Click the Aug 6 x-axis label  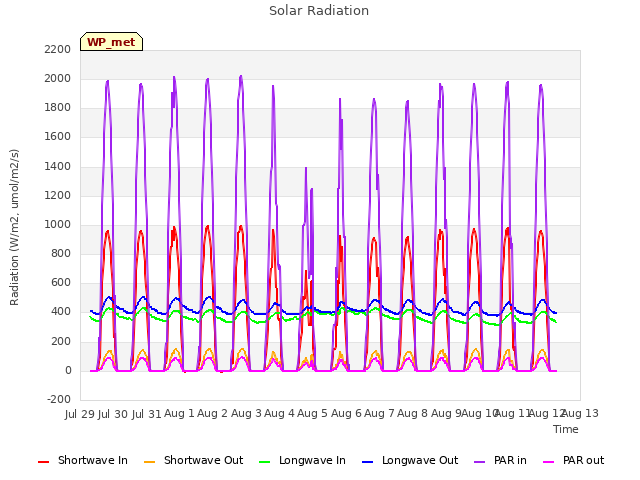pyautogui.click(x=346, y=413)
